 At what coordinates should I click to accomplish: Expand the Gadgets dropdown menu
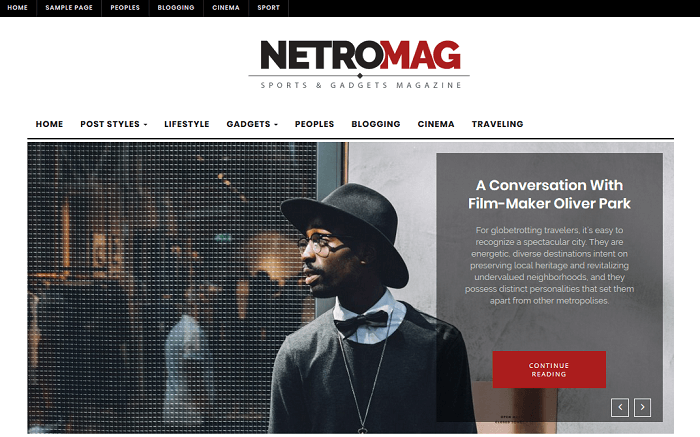pyautogui.click(x=252, y=124)
